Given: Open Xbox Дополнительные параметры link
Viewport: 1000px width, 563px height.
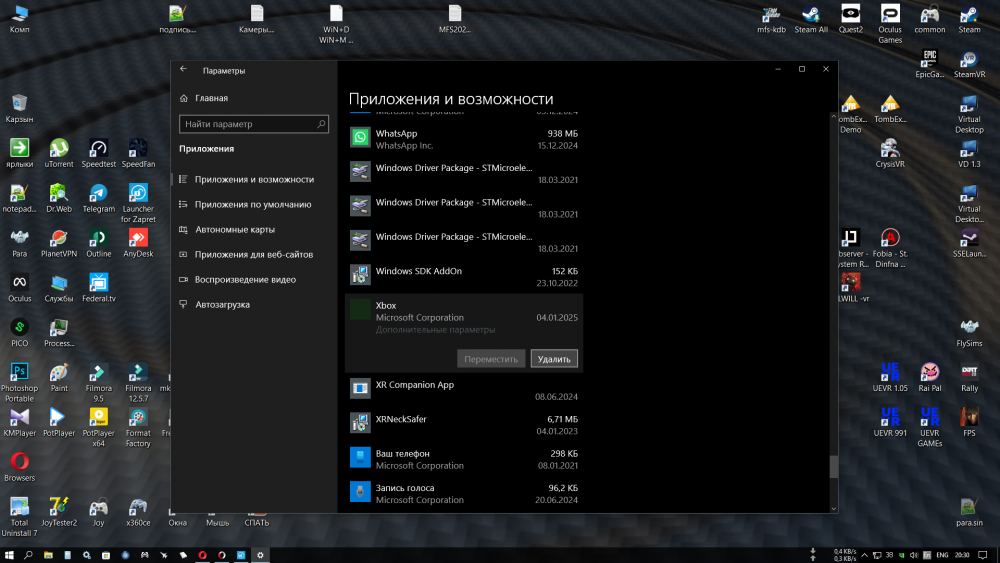Looking at the screenshot, I should pyautogui.click(x=435, y=330).
